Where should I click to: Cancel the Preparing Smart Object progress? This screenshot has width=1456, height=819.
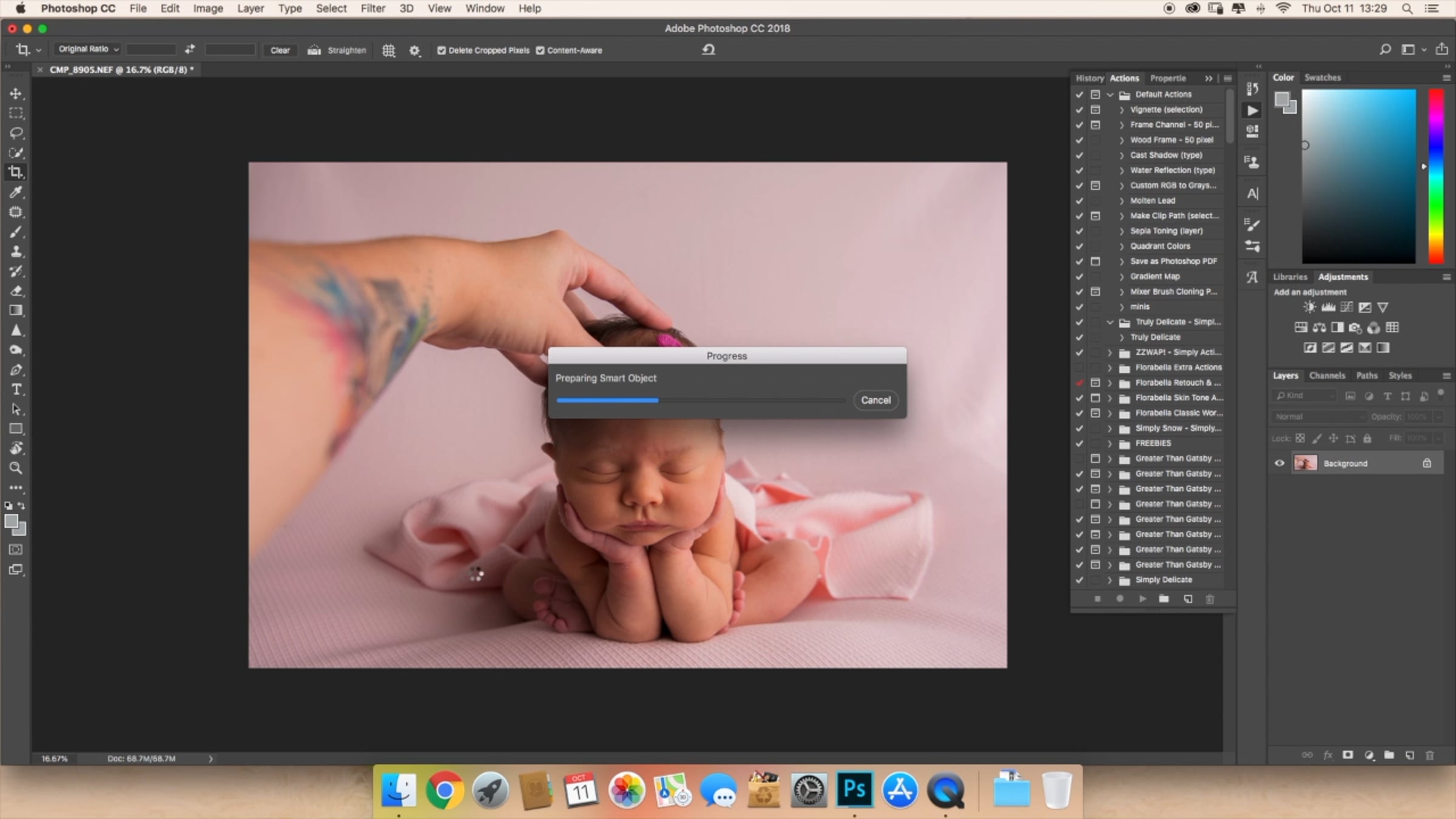(x=875, y=400)
